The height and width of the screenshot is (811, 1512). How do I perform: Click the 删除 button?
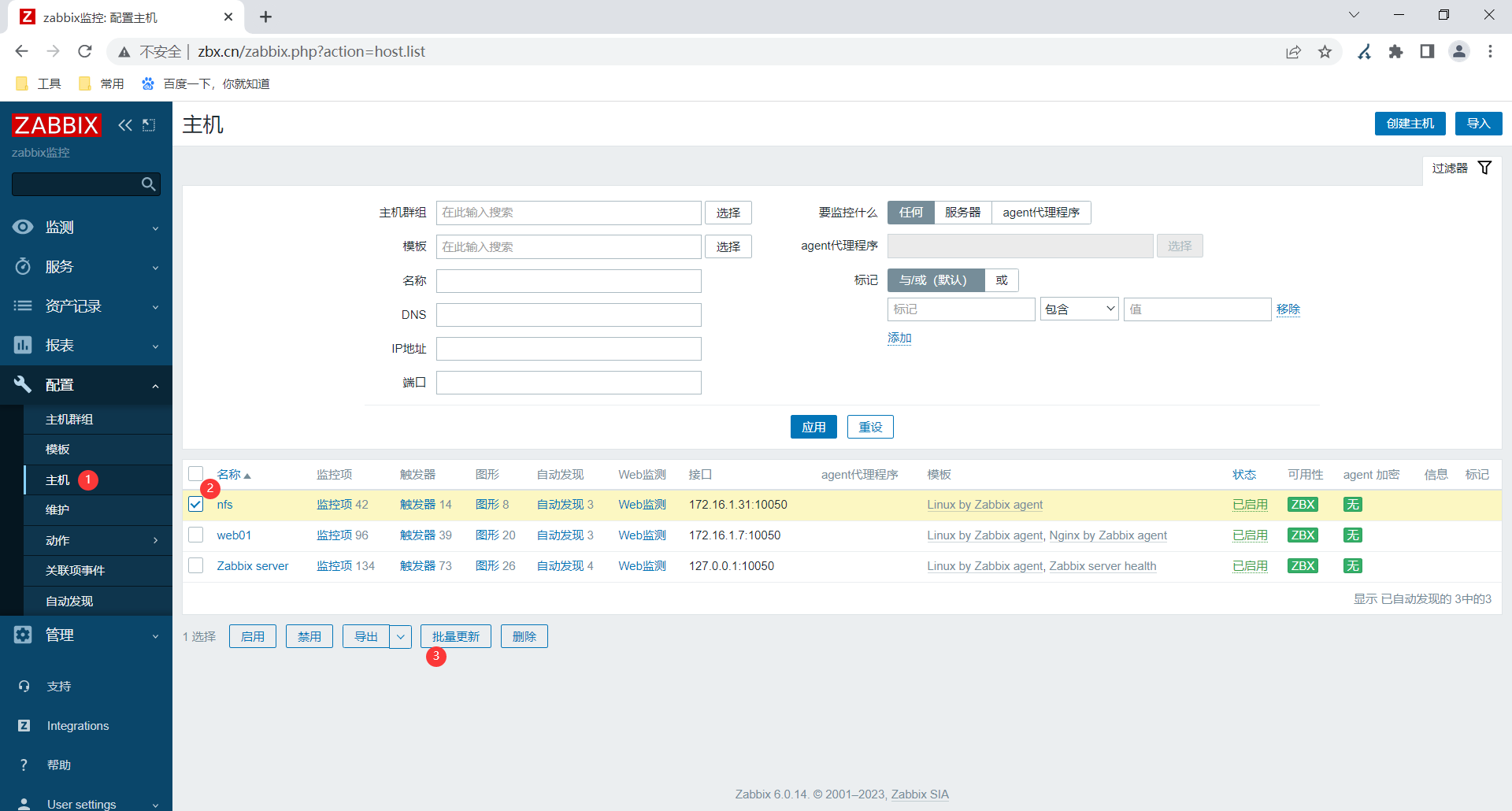coord(524,636)
